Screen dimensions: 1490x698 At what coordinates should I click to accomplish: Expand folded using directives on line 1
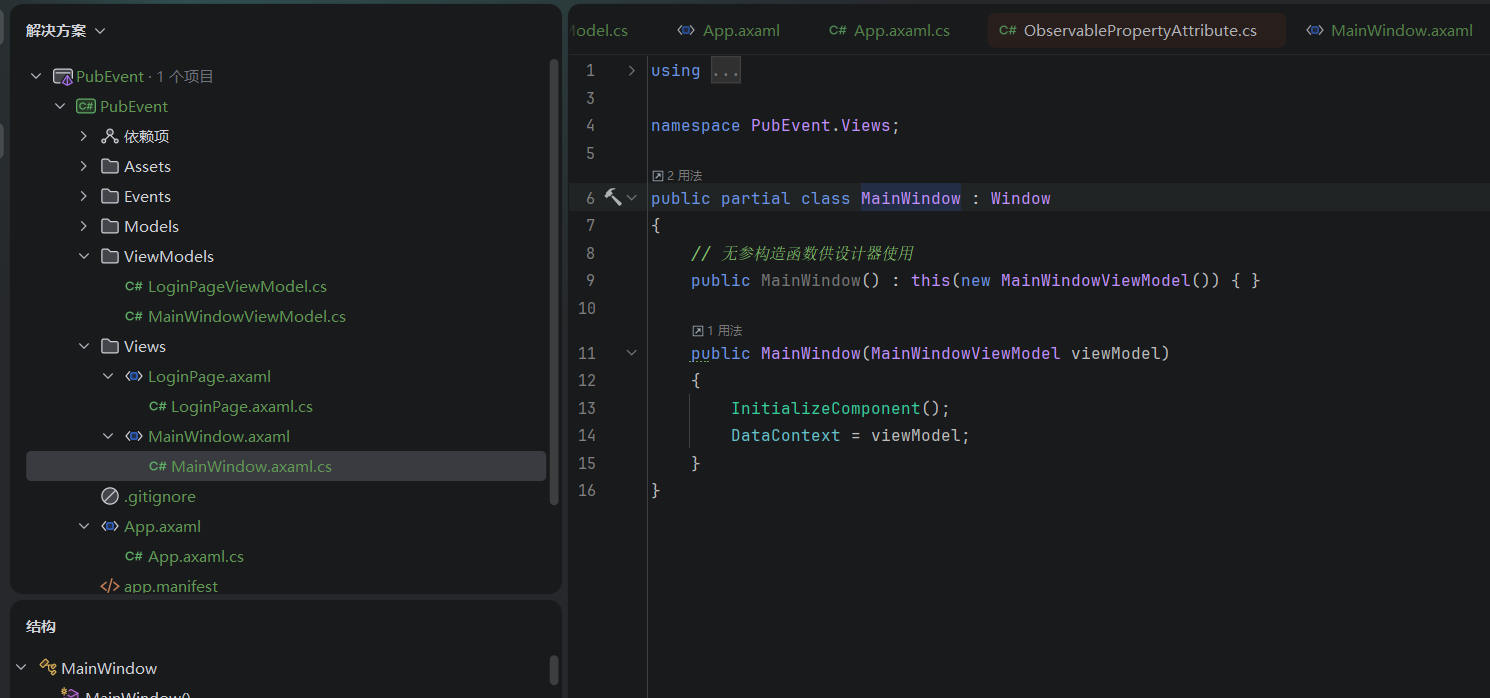(631, 70)
